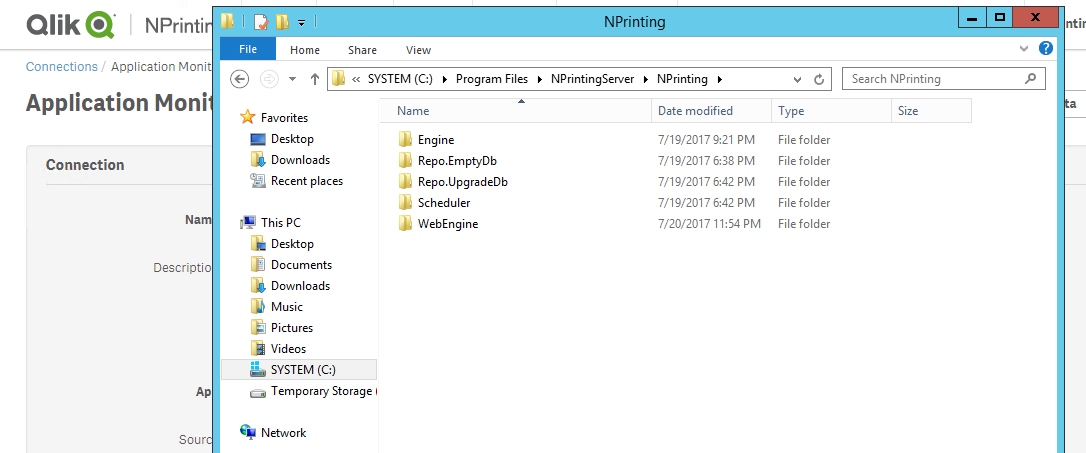1086x453 pixels.
Task: Sort by the Type column header
Action: click(x=831, y=111)
